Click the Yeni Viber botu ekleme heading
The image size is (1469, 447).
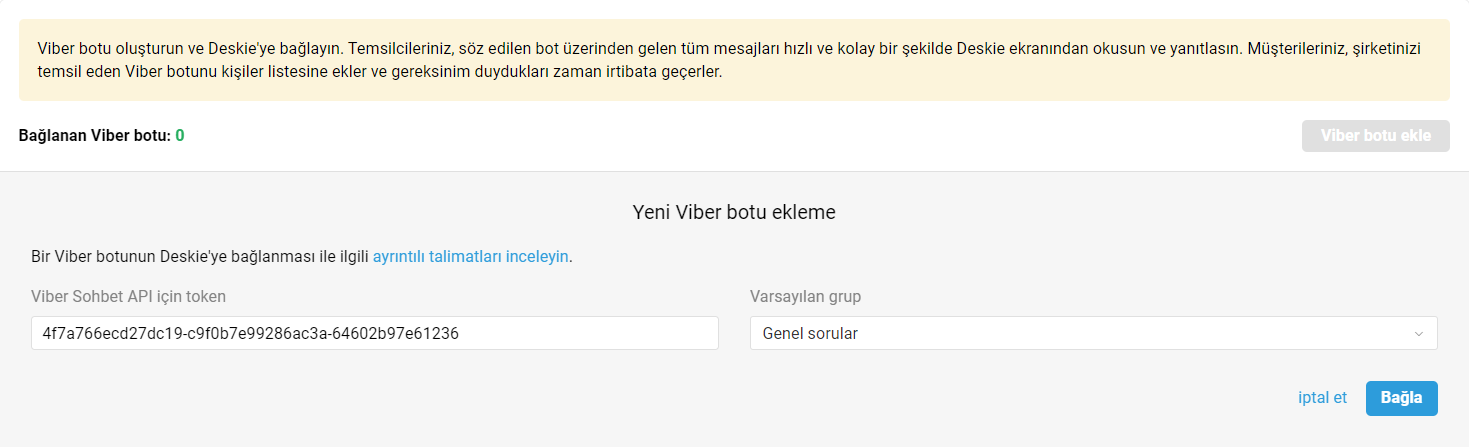734,212
